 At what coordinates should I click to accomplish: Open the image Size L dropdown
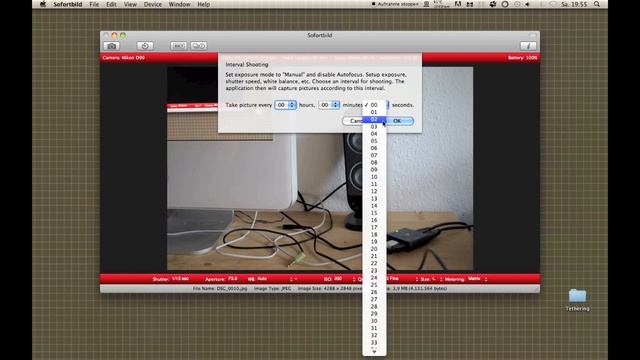point(431,279)
